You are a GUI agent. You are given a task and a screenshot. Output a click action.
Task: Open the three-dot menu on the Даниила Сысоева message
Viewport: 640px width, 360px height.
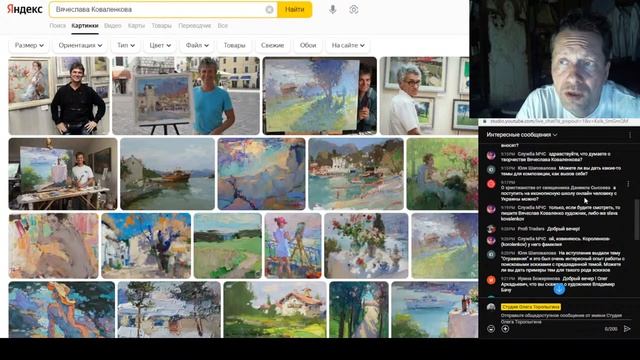(628, 184)
